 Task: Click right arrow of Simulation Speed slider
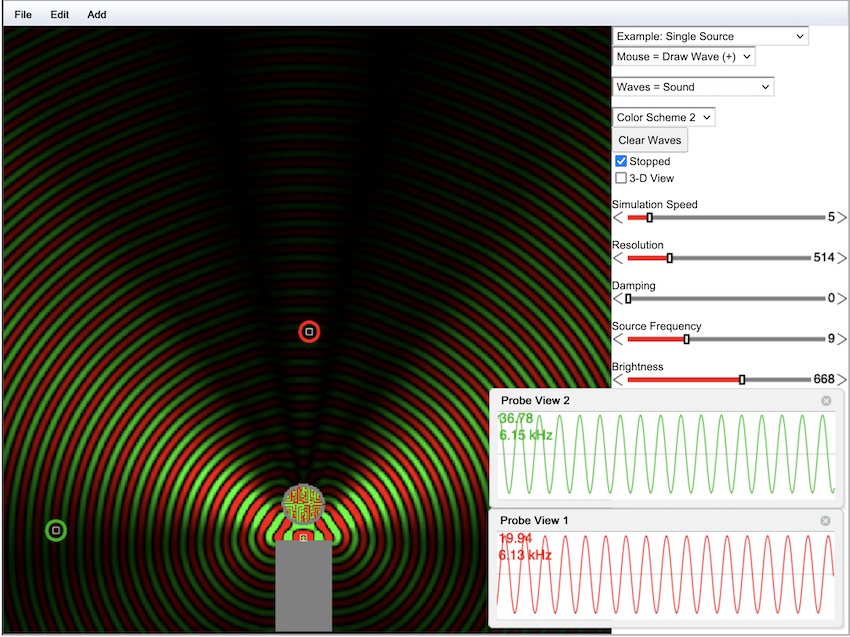[x=842, y=217]
